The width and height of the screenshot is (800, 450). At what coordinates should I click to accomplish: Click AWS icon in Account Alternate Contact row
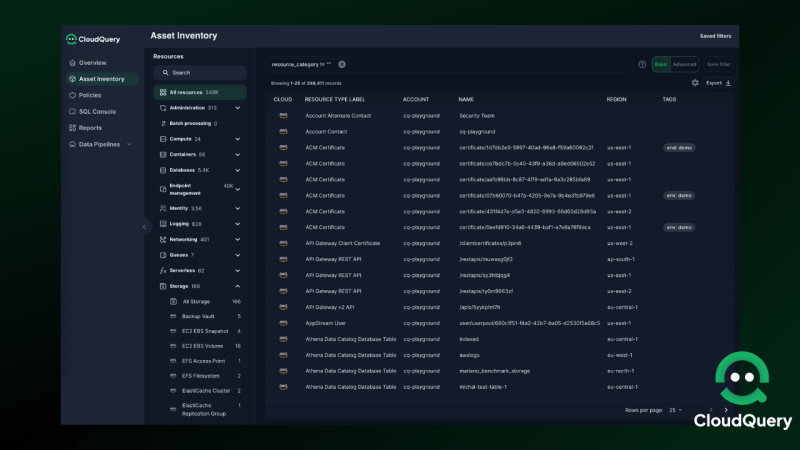click(x=283, y=116)
